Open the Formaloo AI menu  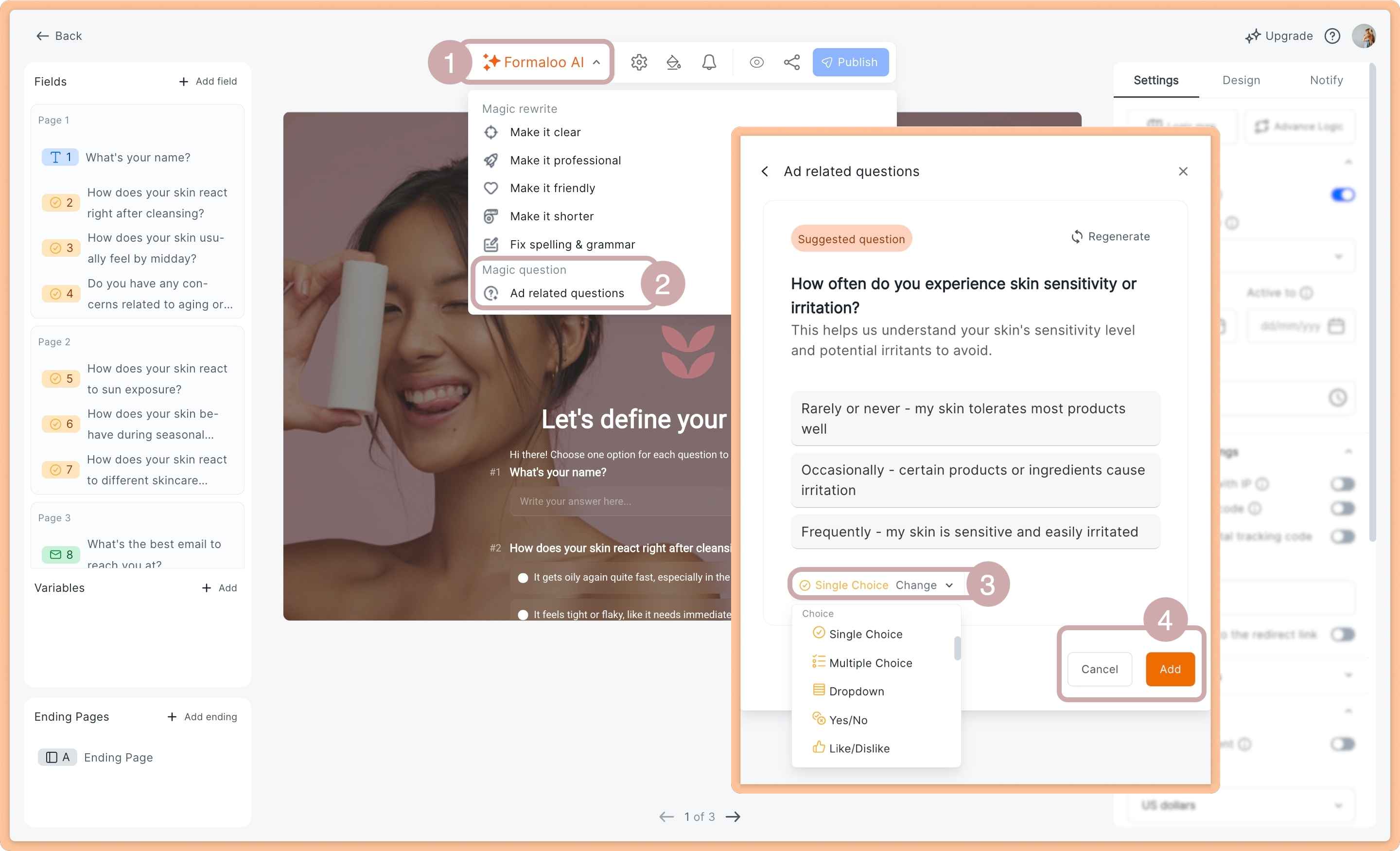542,62
